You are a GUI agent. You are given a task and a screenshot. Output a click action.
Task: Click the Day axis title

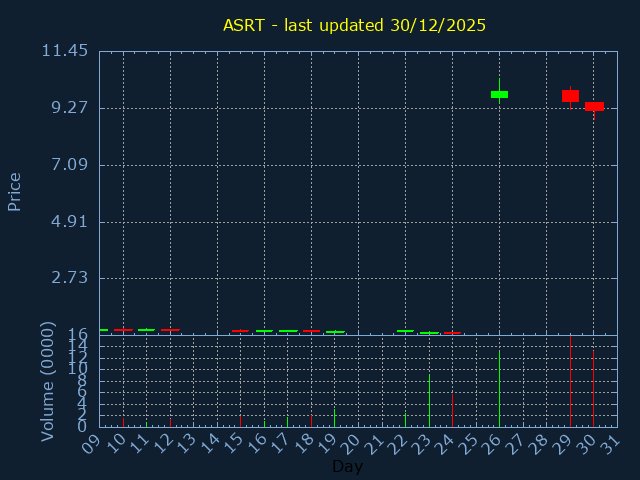[347, 467]
